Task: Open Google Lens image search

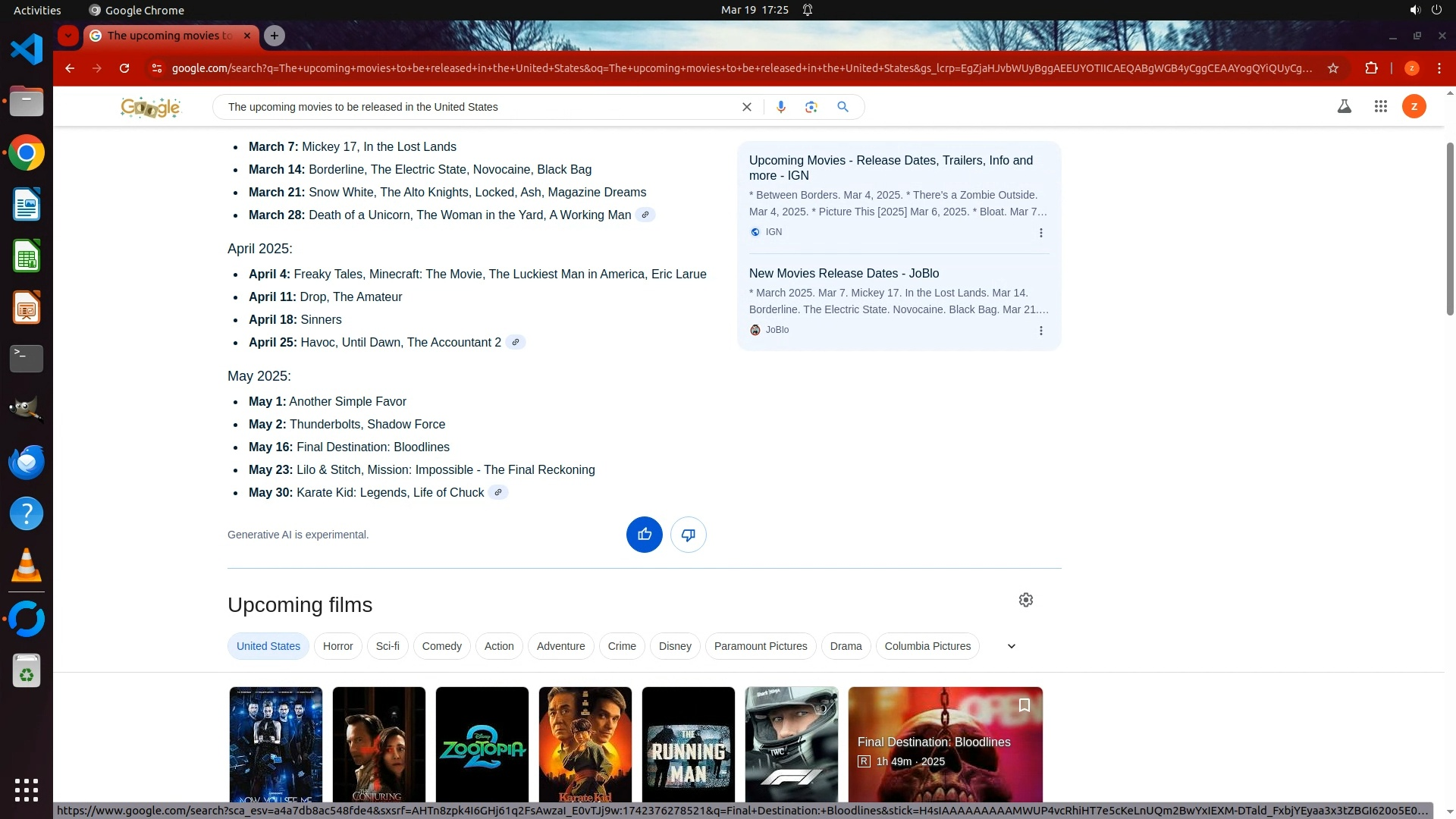Action: 811,107
